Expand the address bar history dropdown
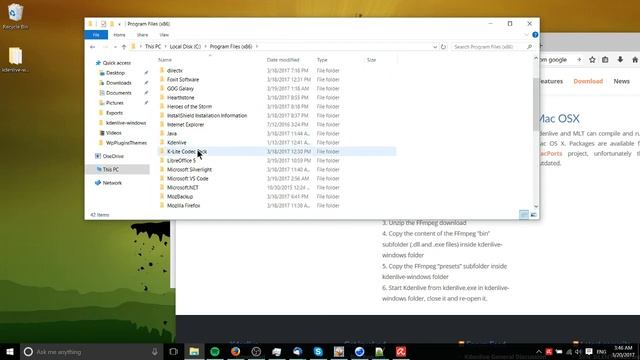This screenshot has height=360, width=640. pyautogui.click(x=435, y=47)
